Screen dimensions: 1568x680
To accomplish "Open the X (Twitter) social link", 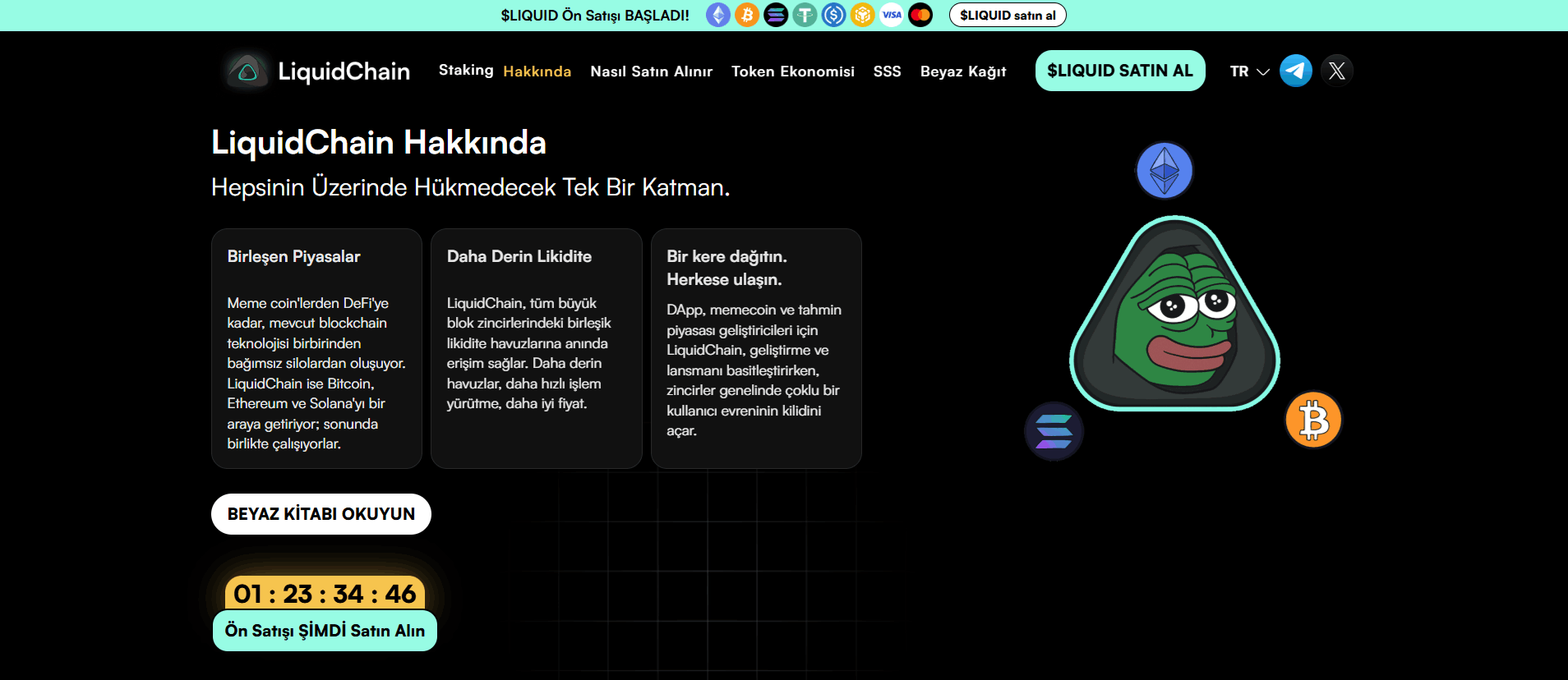I will pyautogui.click(x=1336, y=71).
